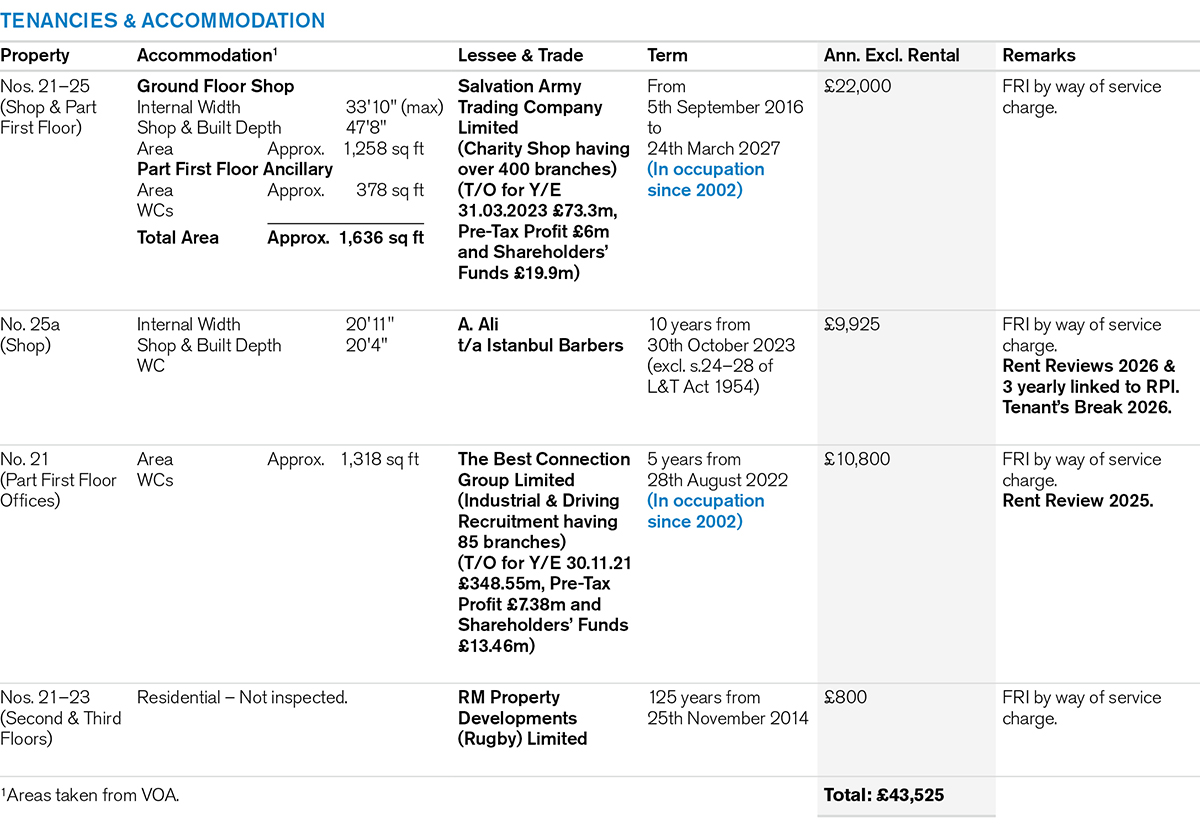Select the Total: £43,525 figure
This screenshot has height=826, width=1200.
[884, 796]
